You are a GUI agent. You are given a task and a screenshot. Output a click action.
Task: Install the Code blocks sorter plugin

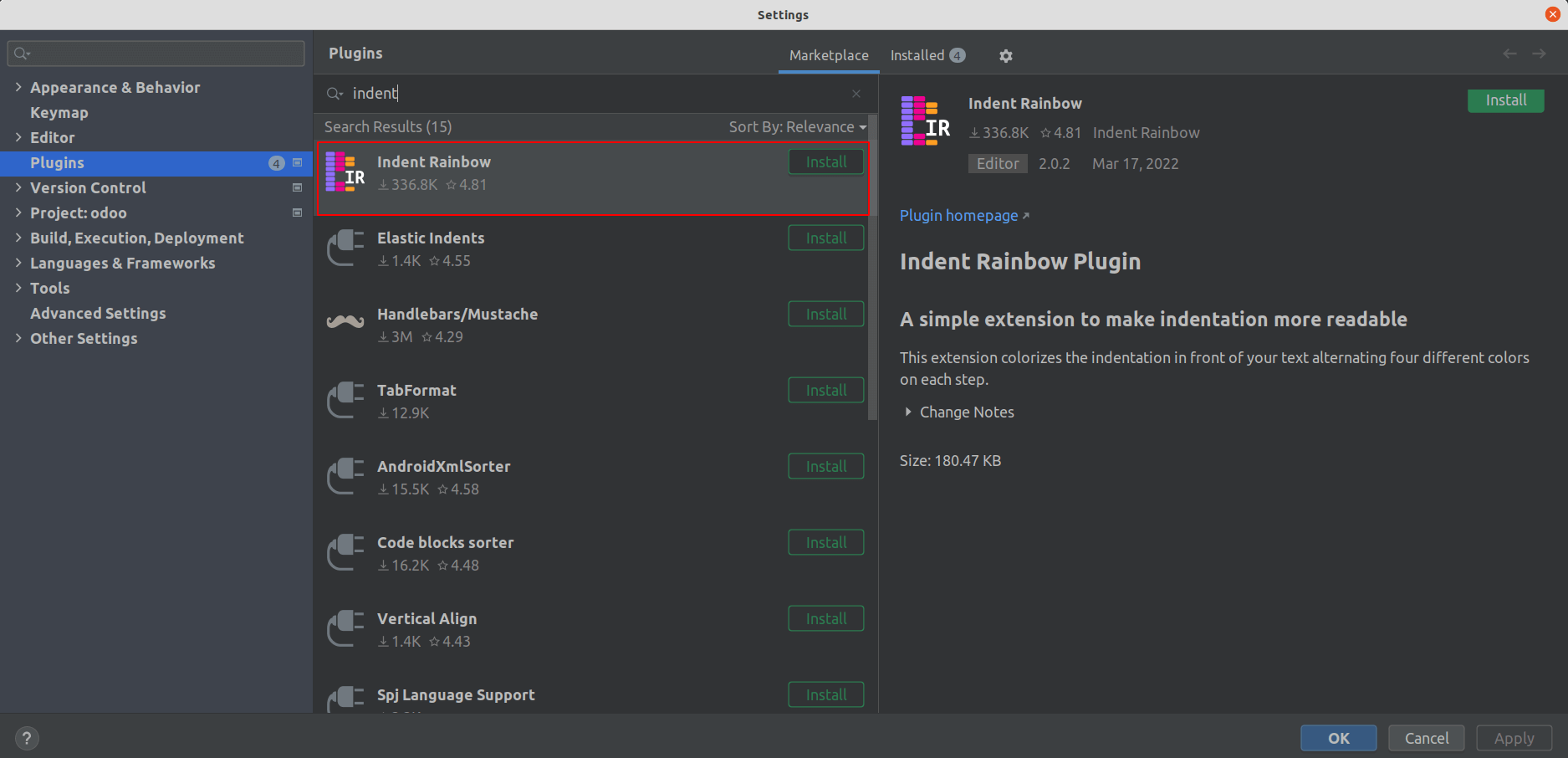pos(826,543)
